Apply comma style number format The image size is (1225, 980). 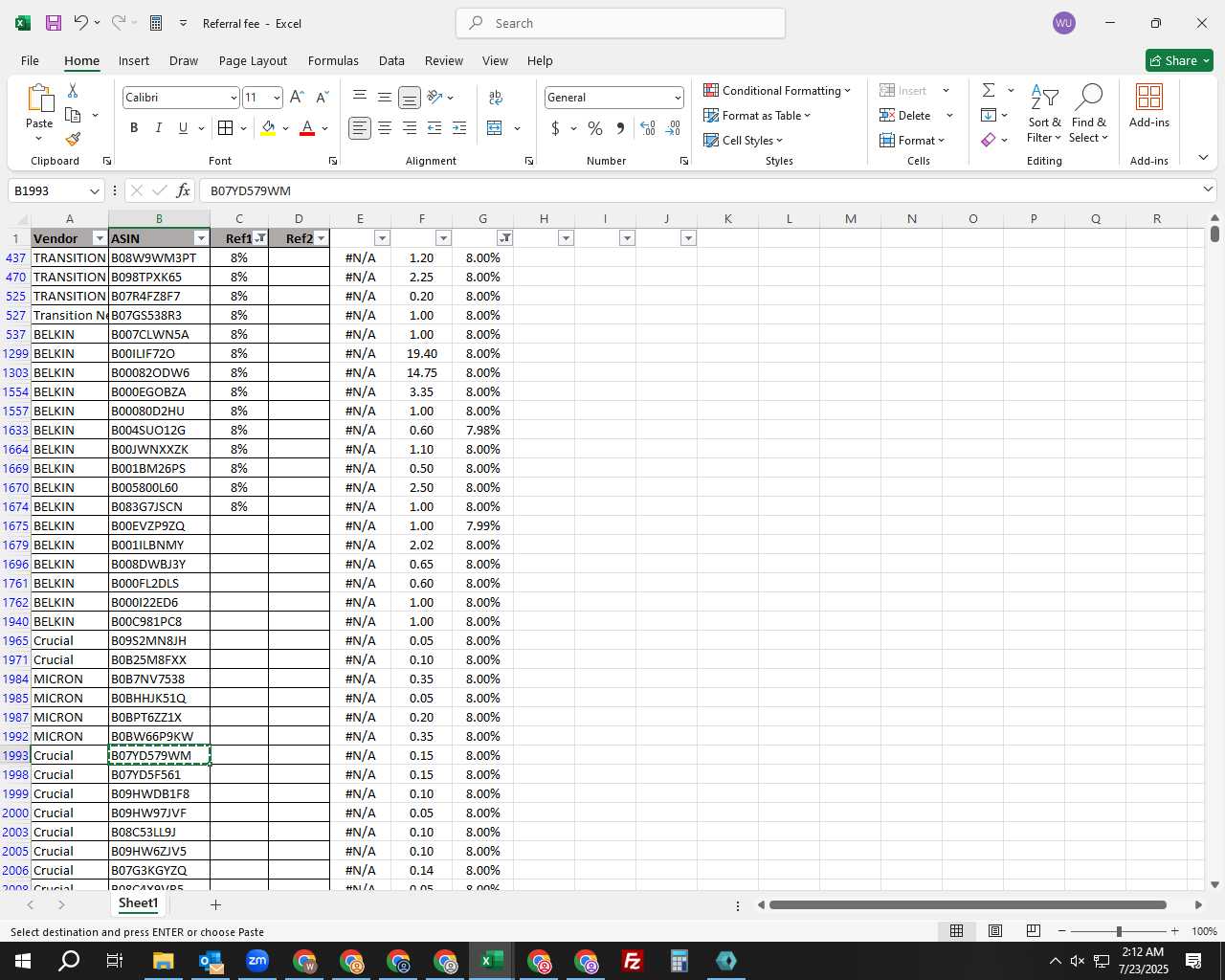(x=620, y=128)
